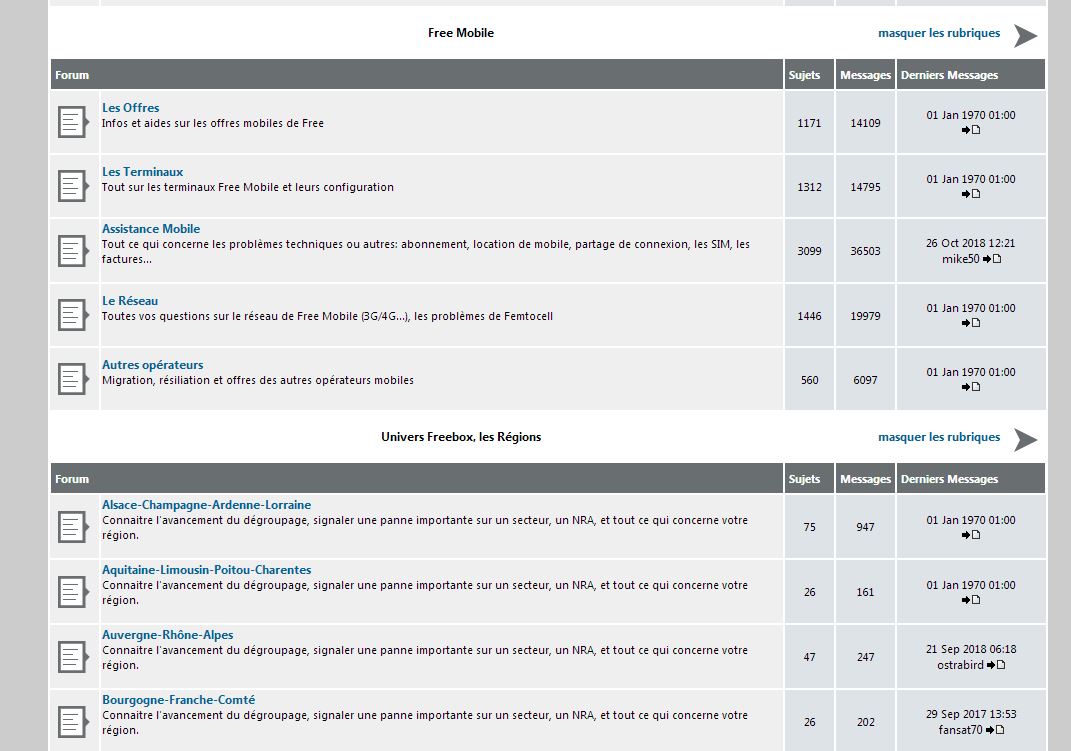Open the Les Offres forum icon
The width and height of the screenshot is (1071, 751).
tap(73, 123)
